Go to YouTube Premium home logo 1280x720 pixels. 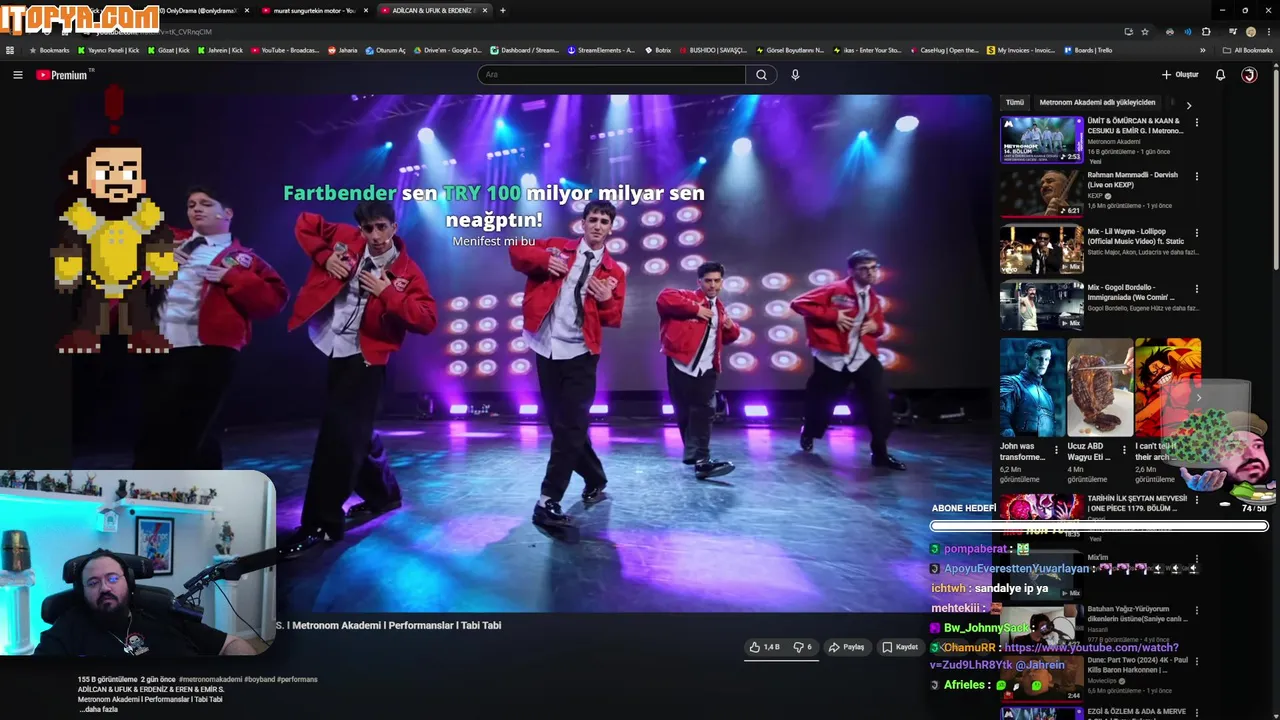pos(63,75)
